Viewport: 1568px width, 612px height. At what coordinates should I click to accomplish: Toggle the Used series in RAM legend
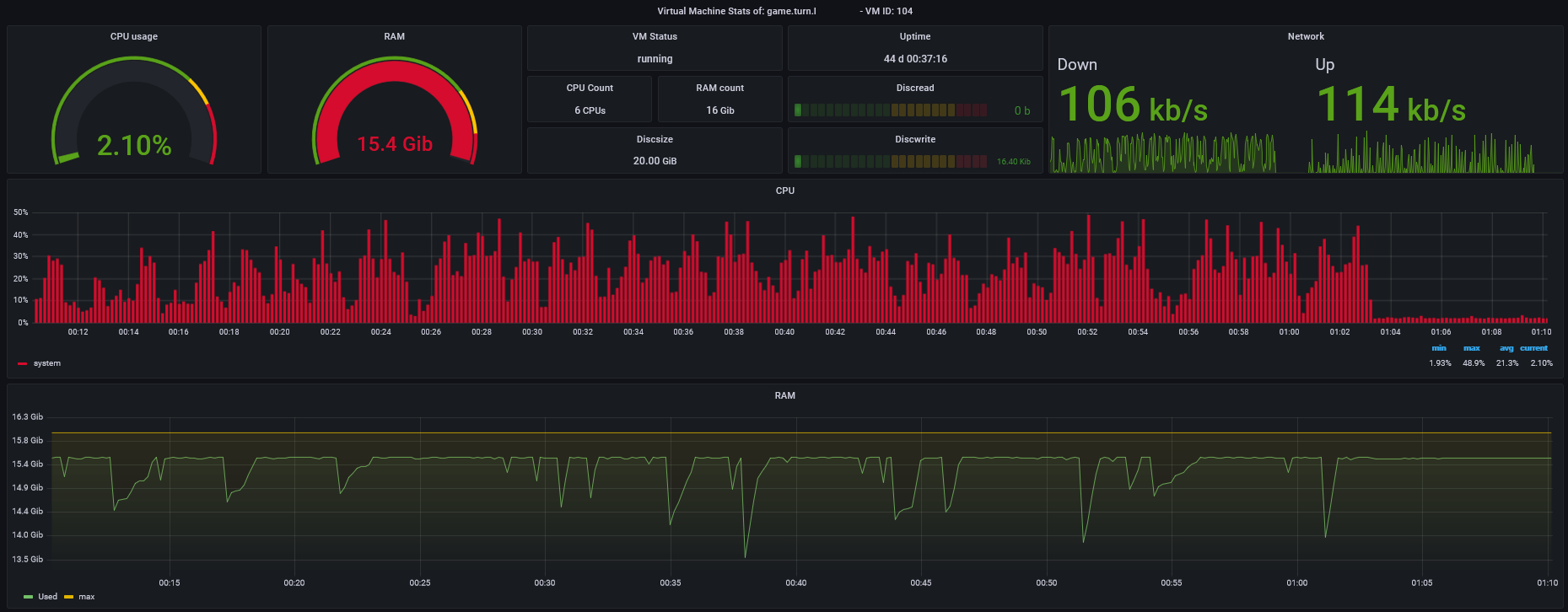(48, 597)
